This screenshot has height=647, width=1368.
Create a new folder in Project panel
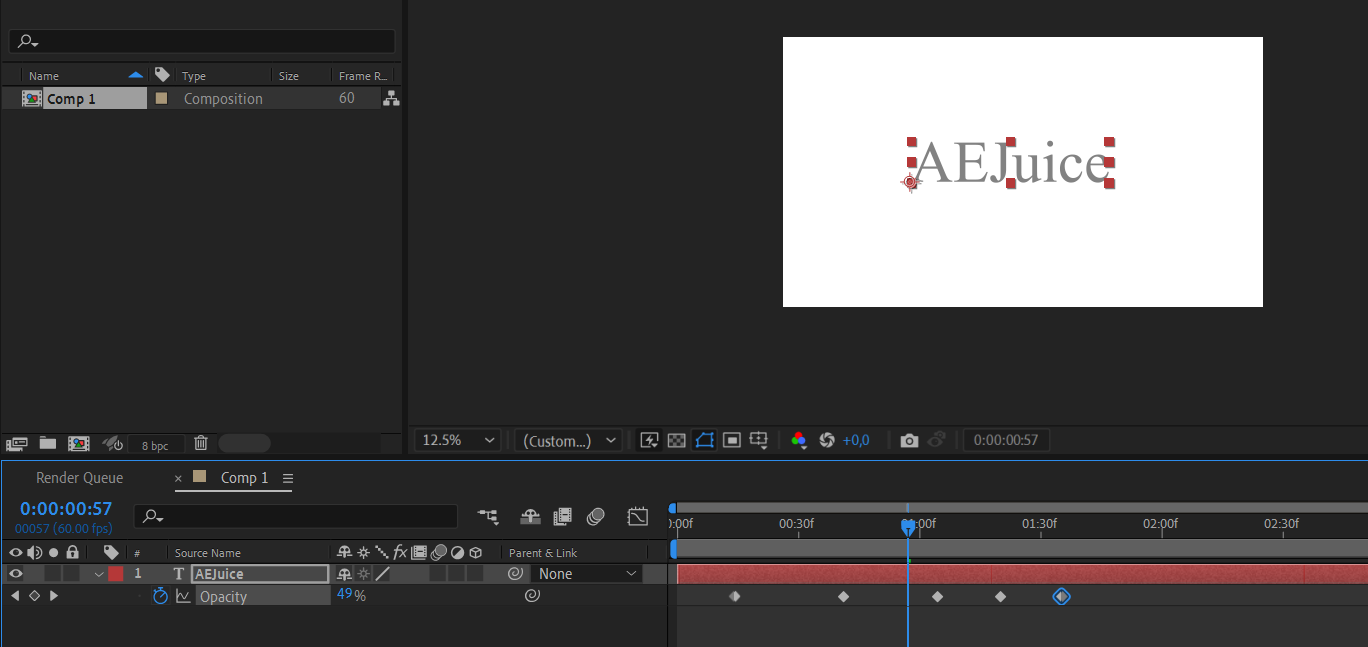(47, 443)
